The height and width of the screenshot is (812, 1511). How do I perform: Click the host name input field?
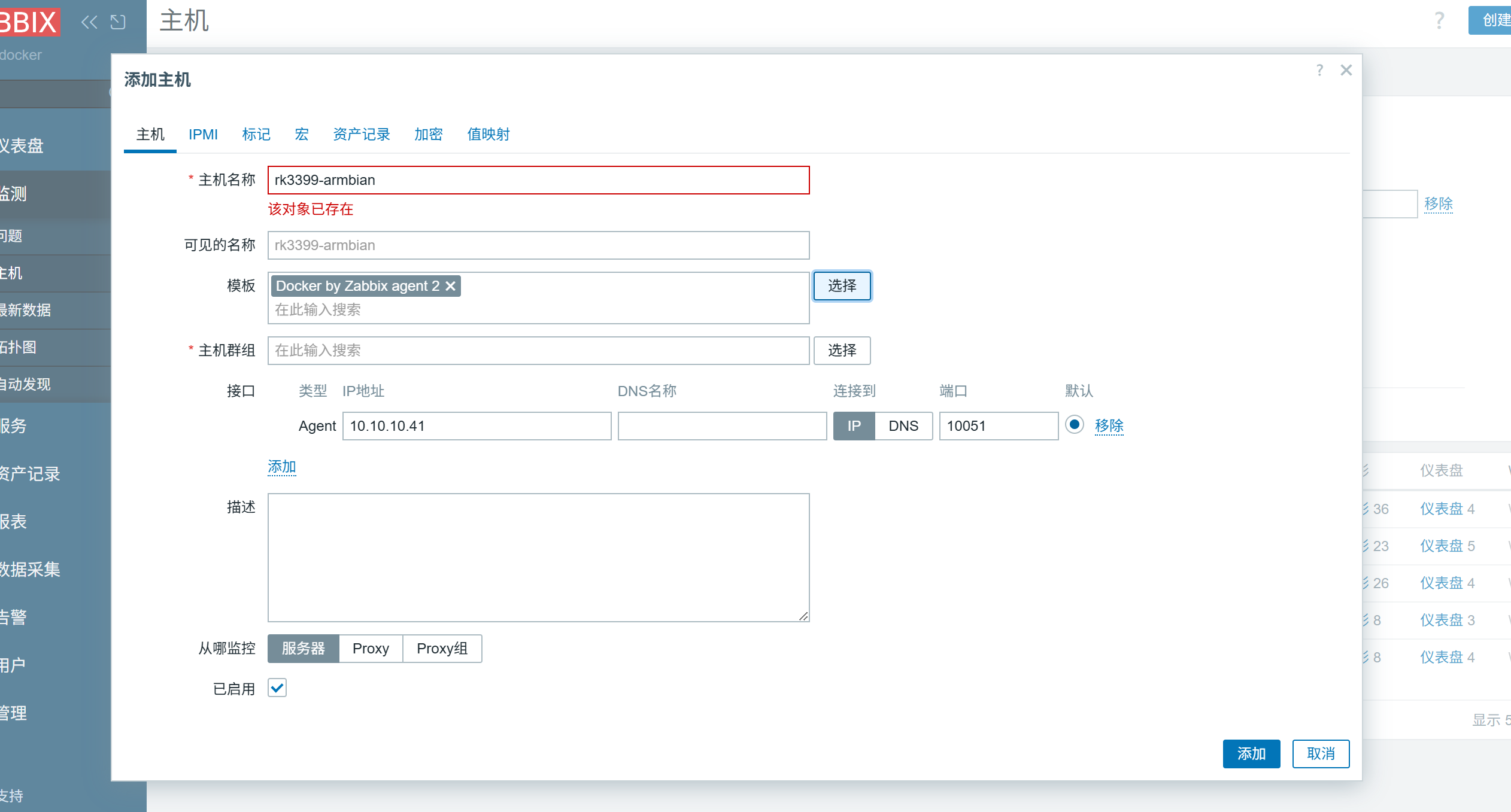click(538, 180)
